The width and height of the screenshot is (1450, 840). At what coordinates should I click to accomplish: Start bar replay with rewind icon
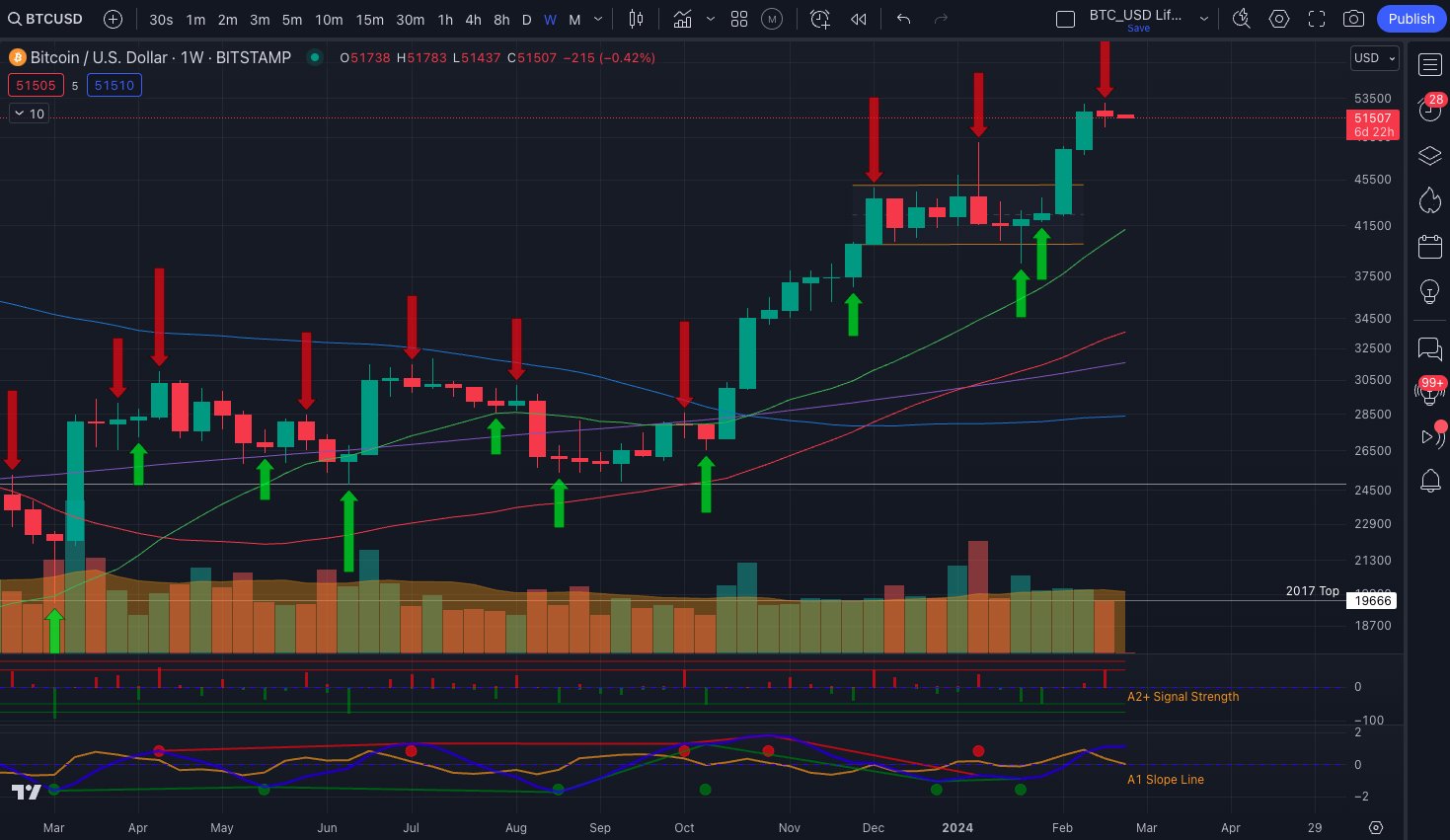[x=859, y=19]
